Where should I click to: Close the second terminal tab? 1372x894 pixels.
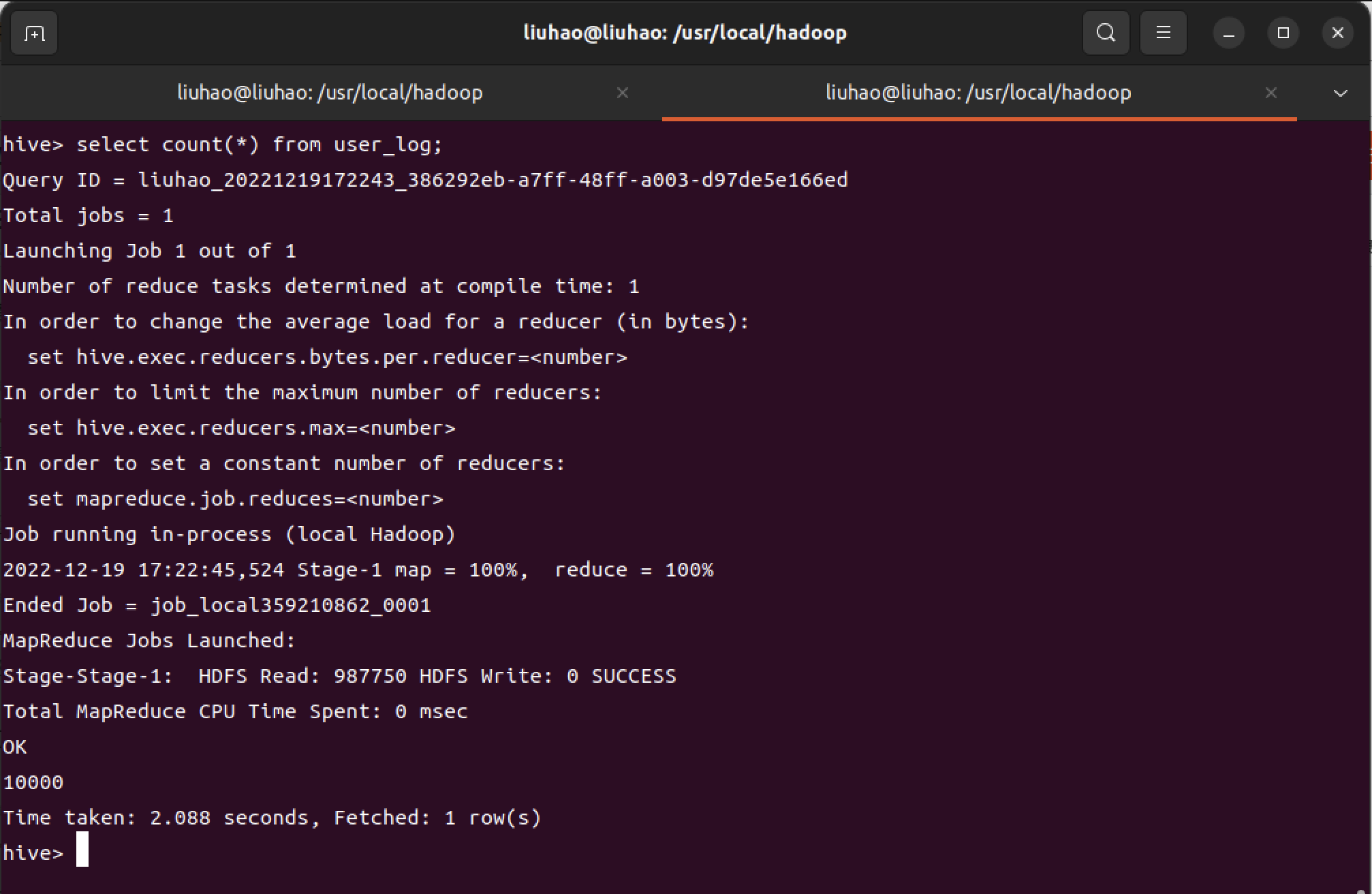coord(1271,93)
